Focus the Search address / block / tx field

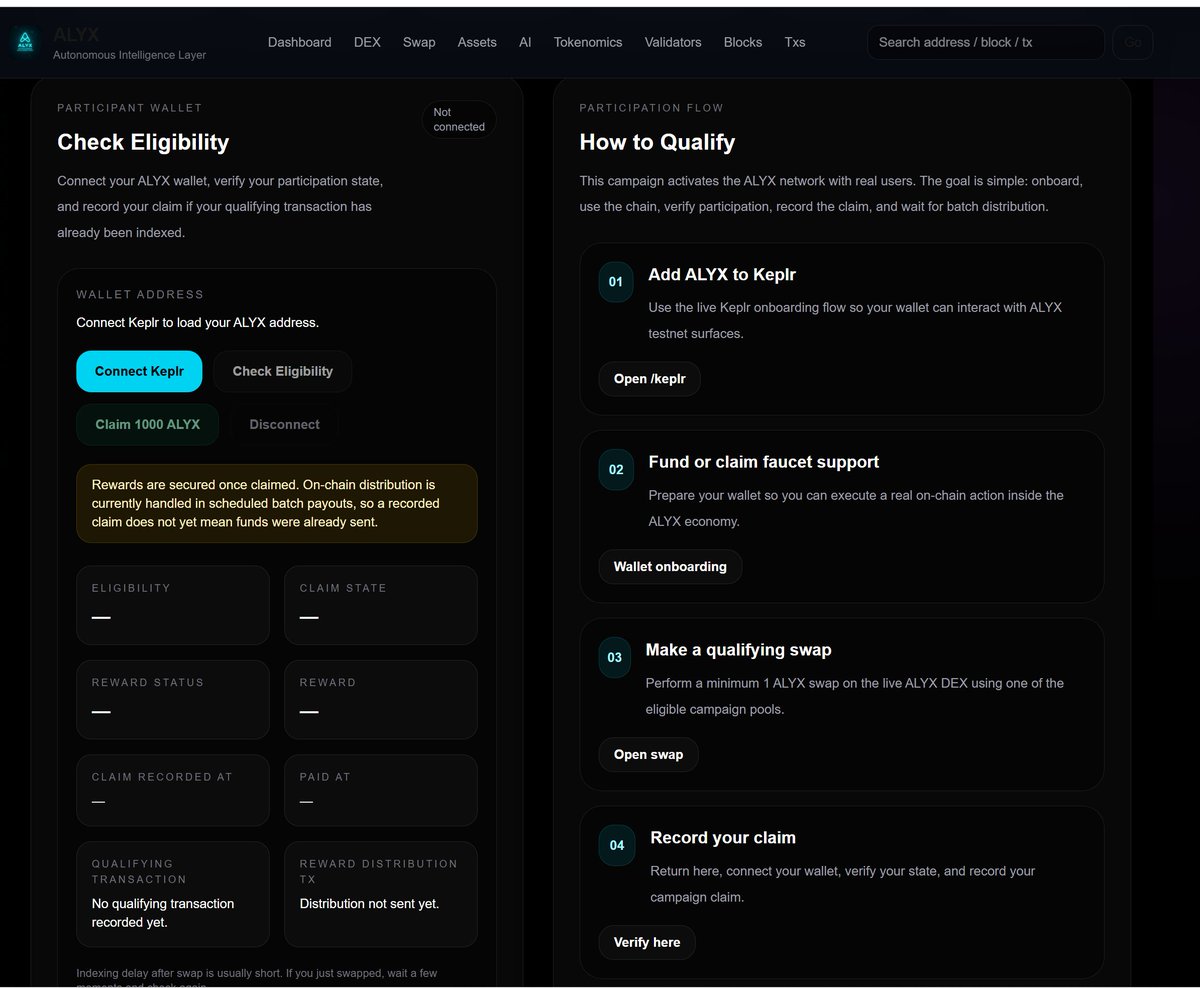tap(986, 42)
